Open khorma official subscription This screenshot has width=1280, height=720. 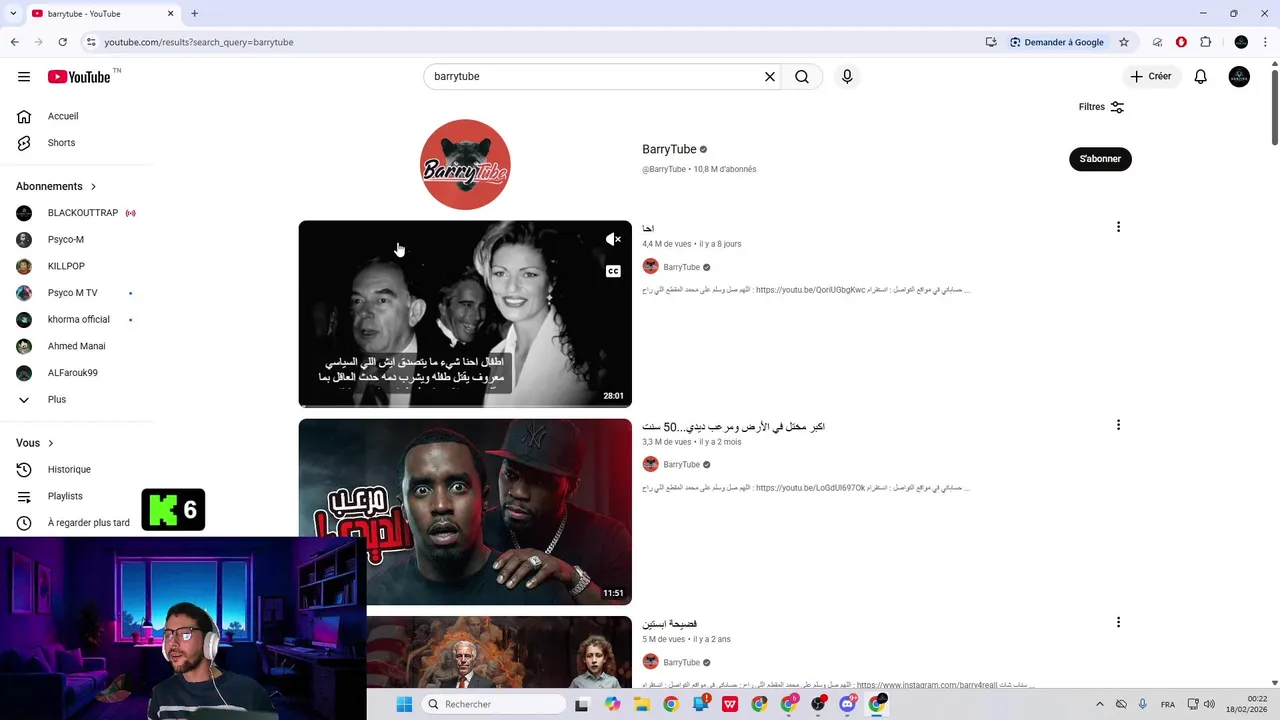click(x=77, y=320)
